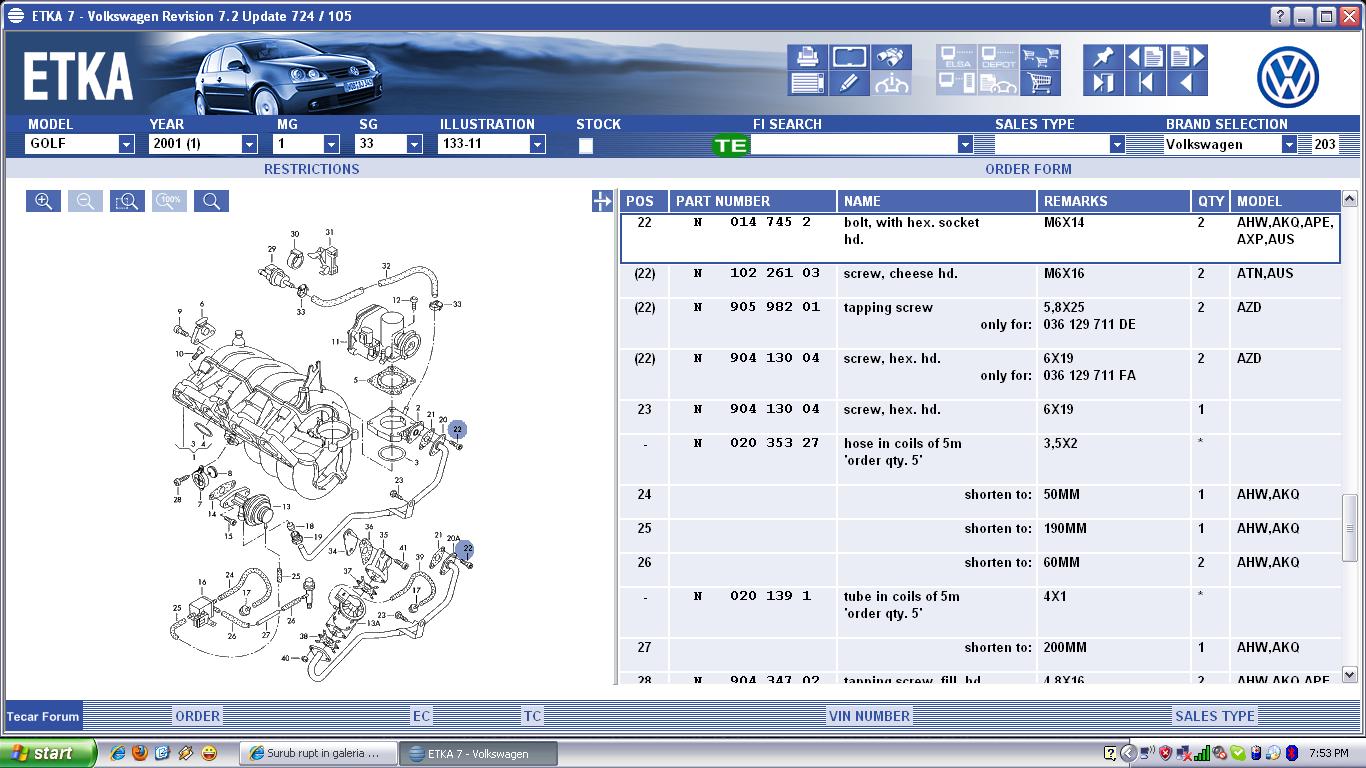Click the REMARKS column header
Viewport: 1366px width, 768px height.
[1114, 201]
